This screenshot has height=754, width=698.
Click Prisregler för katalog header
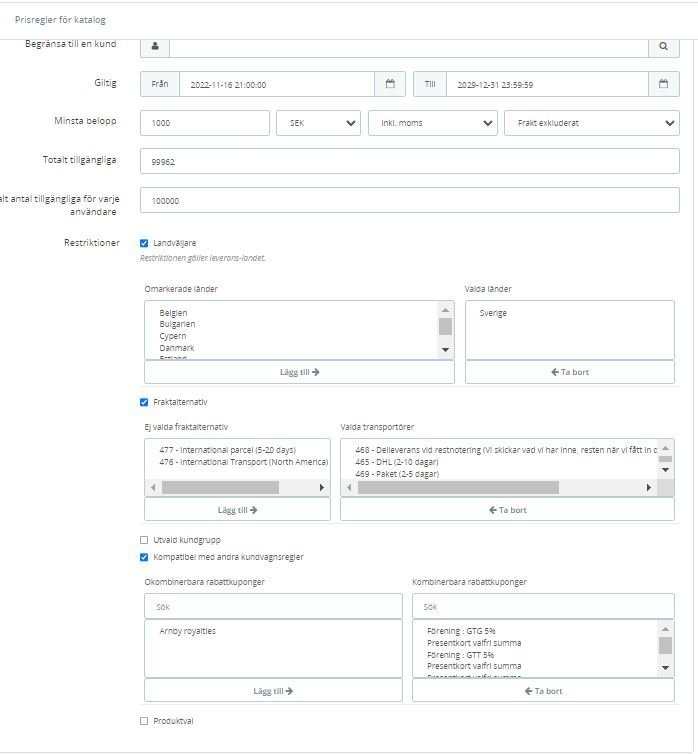pyautogui.click(x=60, y=20)
